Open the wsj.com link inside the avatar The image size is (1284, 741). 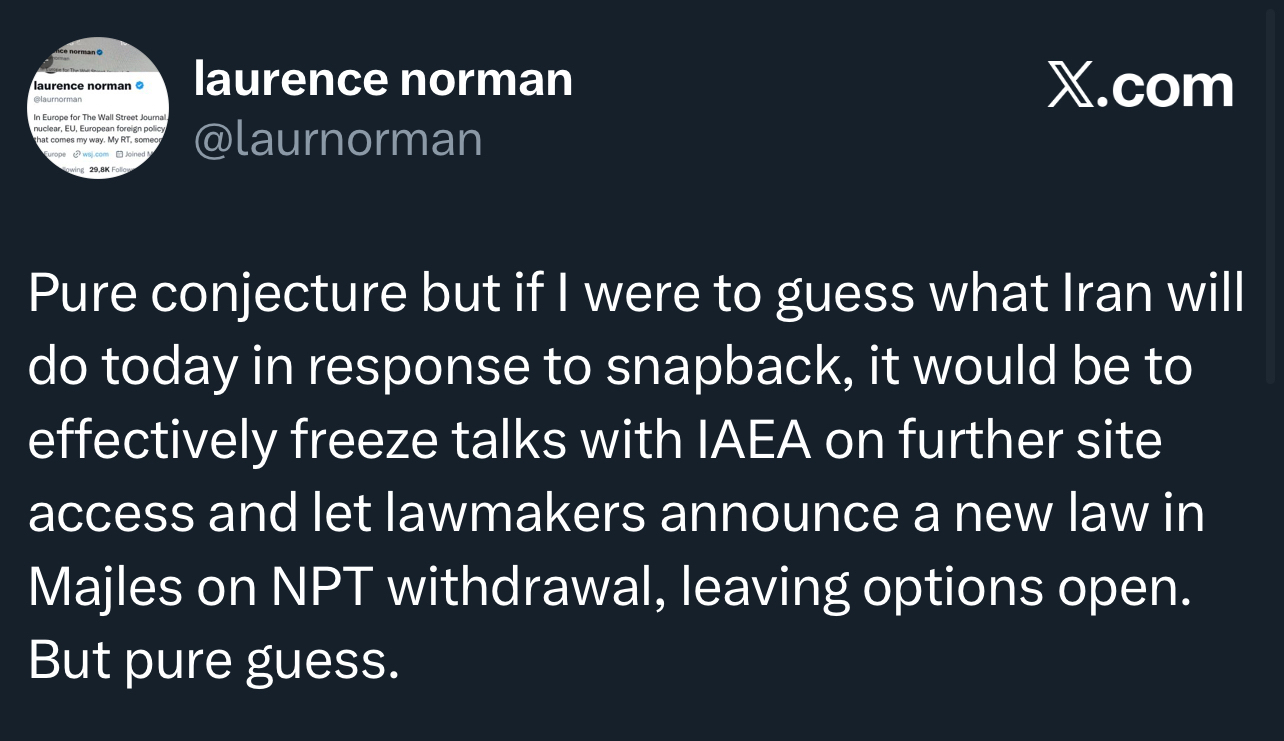pyautogui.click(x=94, y=155)
